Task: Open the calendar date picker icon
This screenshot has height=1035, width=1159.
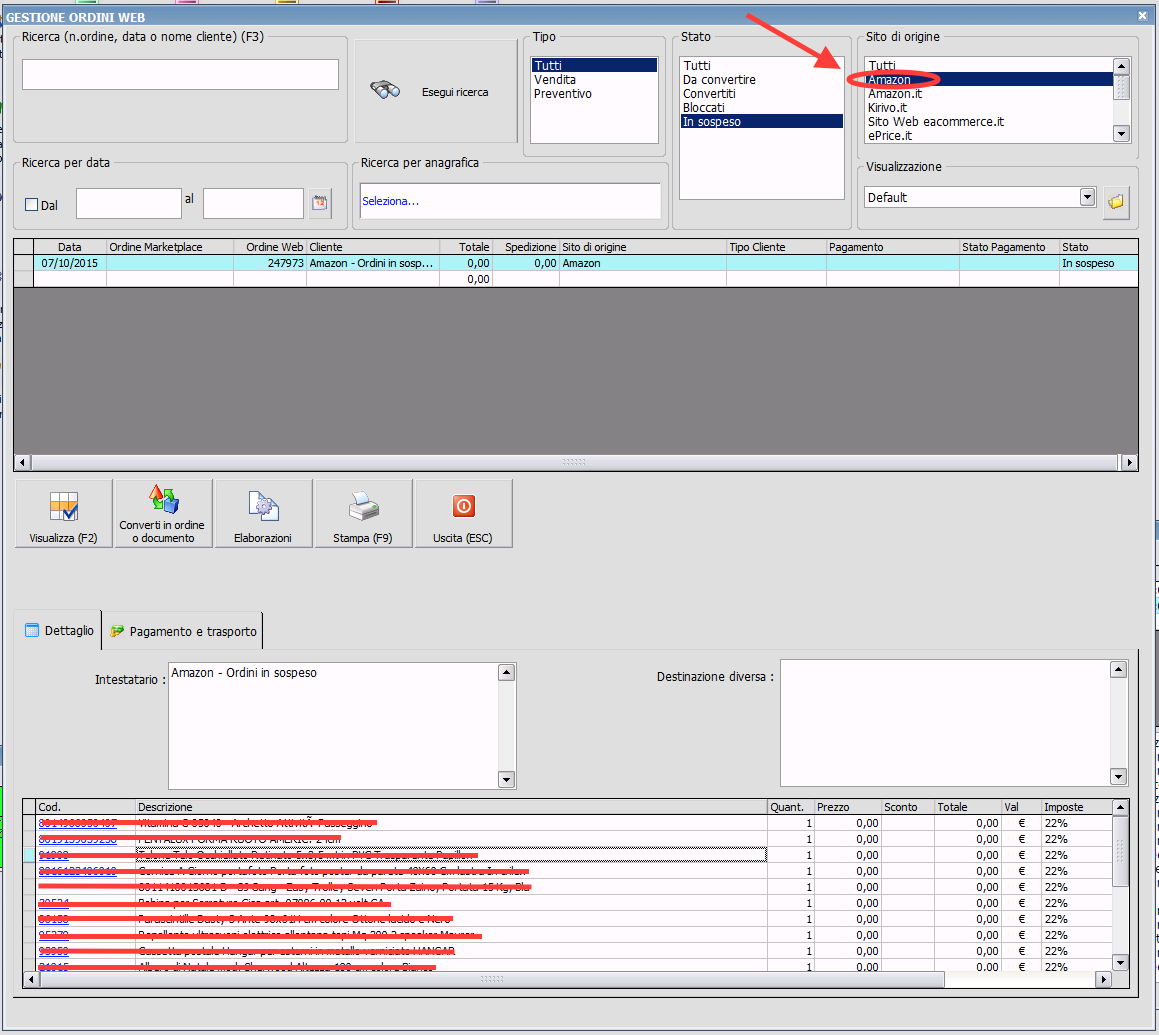Action: [x=320, y=203]
